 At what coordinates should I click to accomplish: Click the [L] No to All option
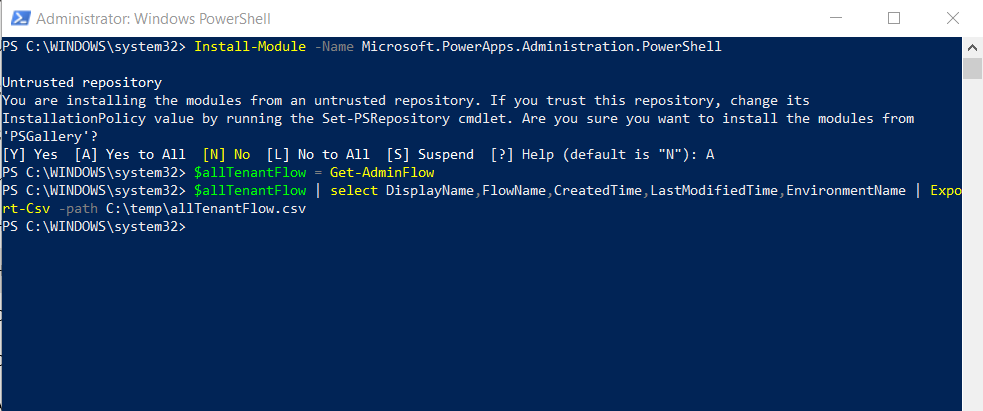pyautogui.click(x=318, y=154)
